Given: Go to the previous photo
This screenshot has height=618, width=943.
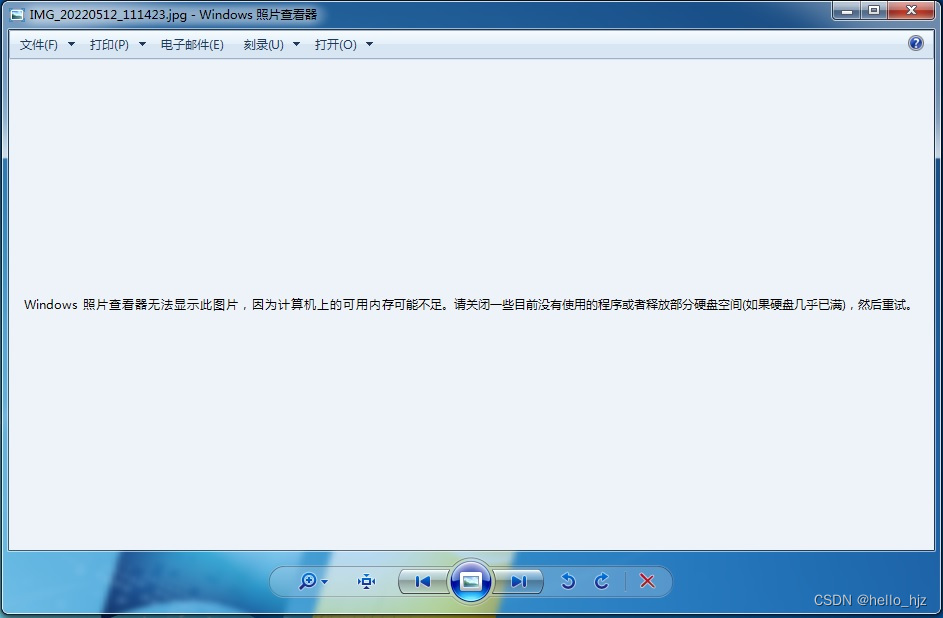Looking at the screenshot, I should click(423, 581).
